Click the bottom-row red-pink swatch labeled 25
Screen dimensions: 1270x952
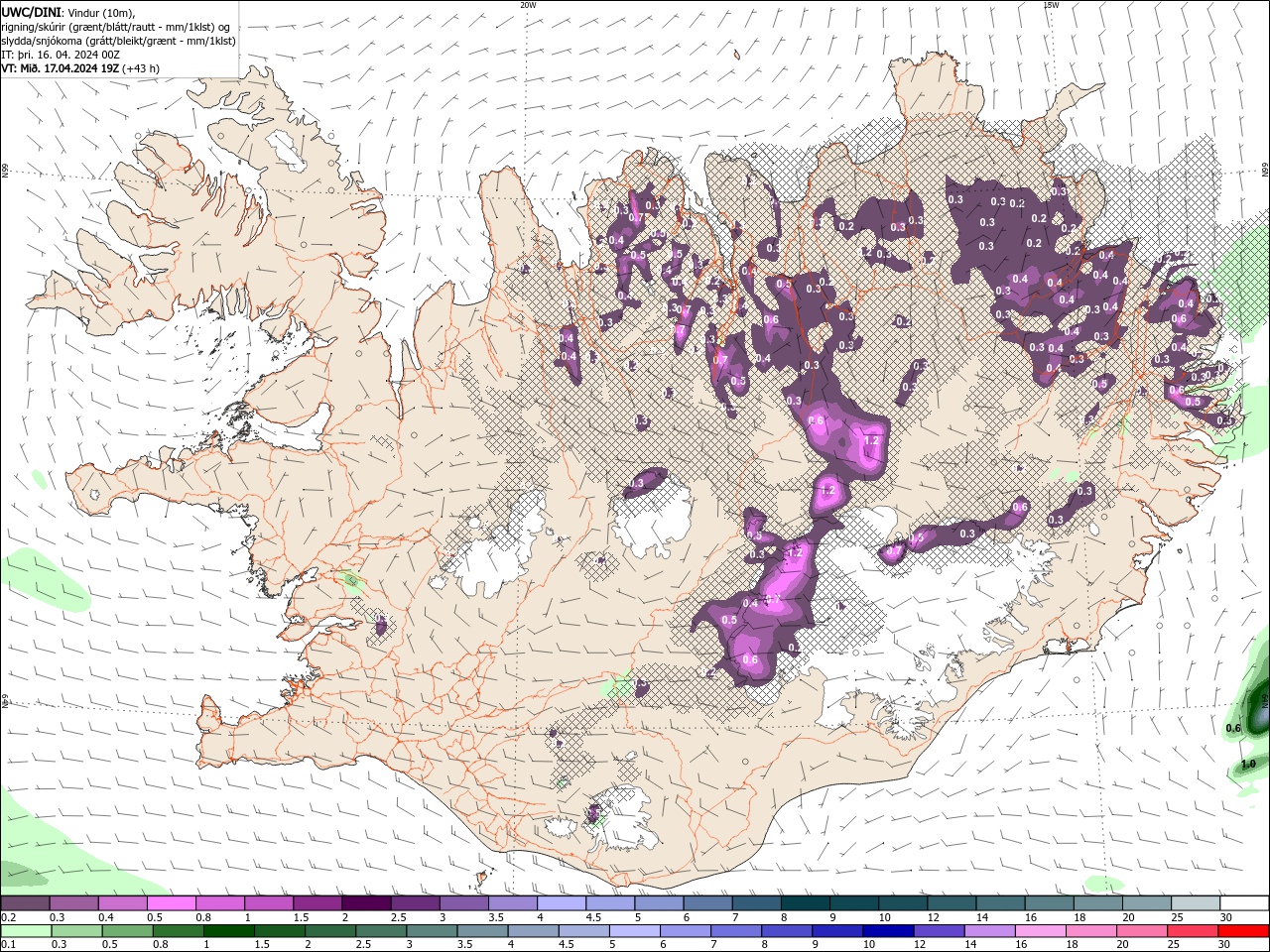pyautogui.click(x=1193, y=931)
